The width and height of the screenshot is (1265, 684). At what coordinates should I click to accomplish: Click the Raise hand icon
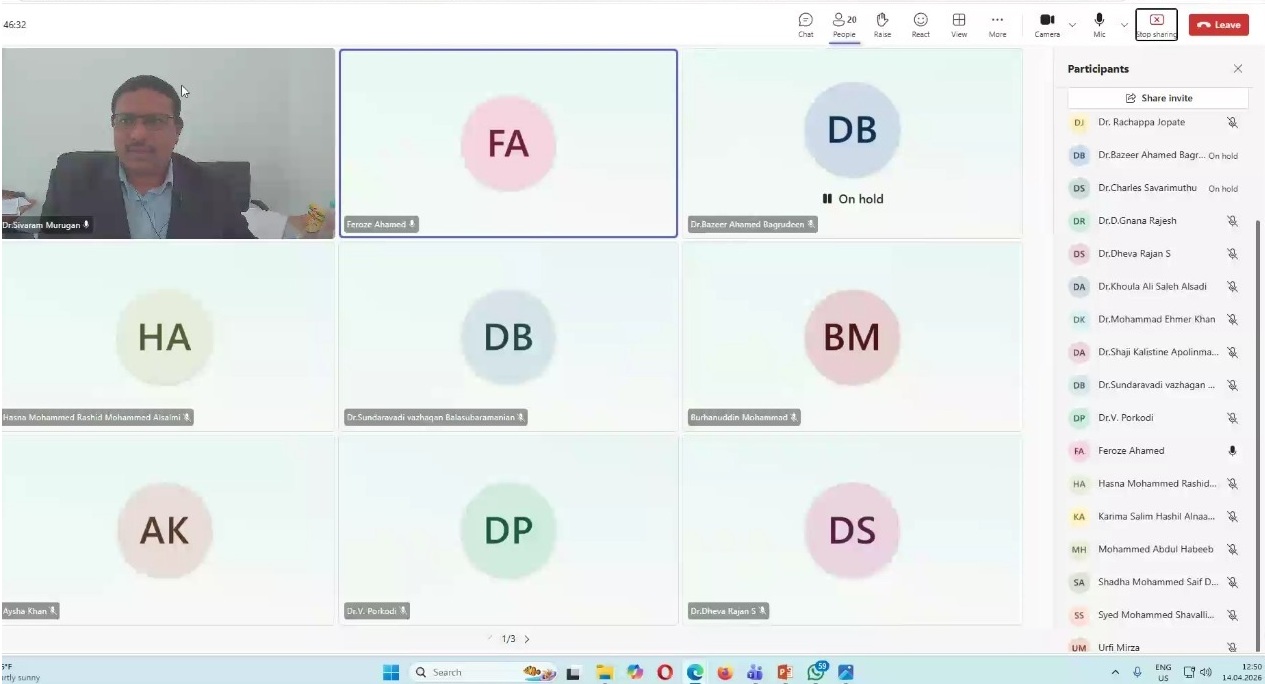(882, 24)
